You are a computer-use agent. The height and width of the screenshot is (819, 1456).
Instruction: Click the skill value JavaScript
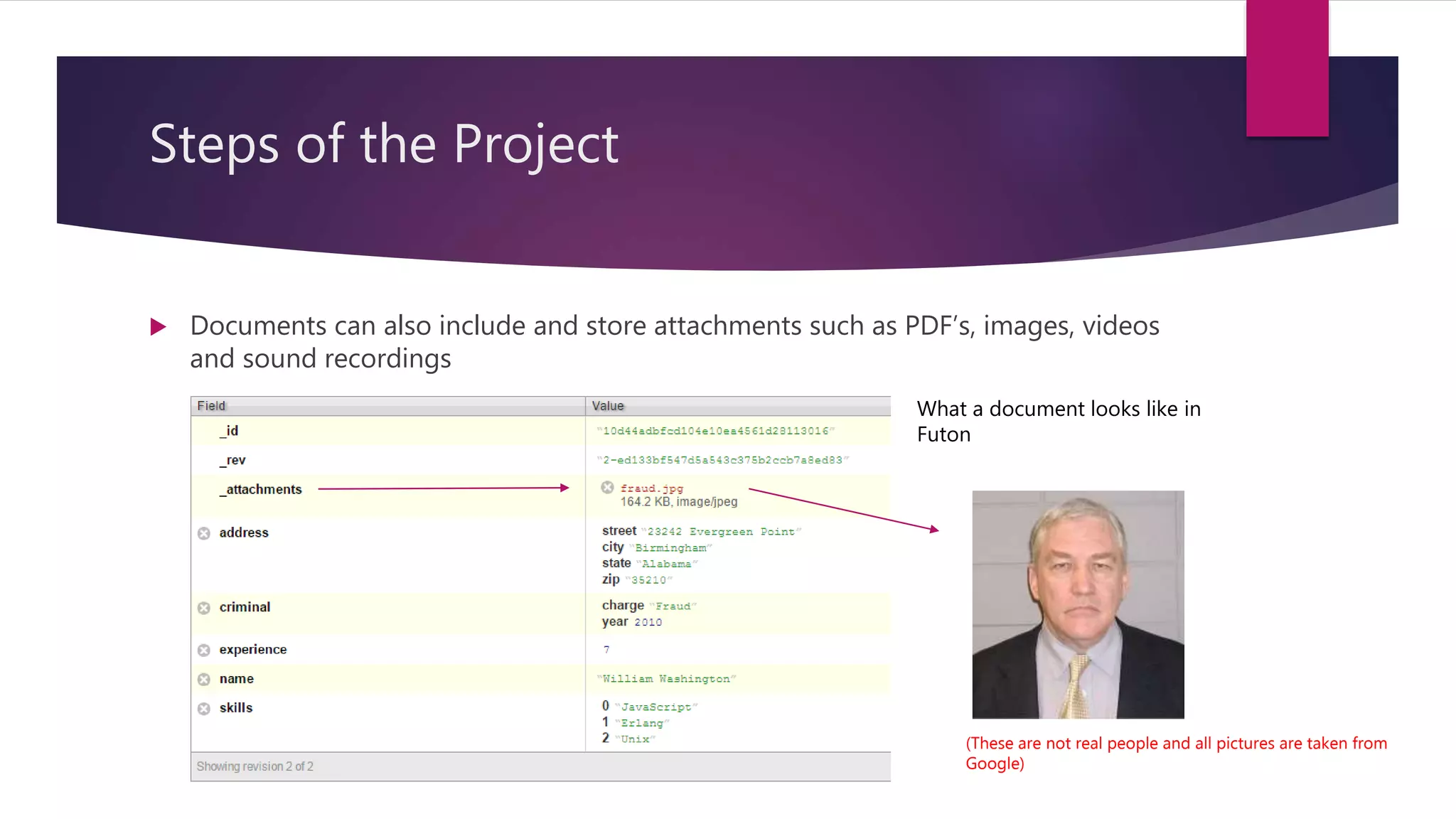(x=656, y=707)
